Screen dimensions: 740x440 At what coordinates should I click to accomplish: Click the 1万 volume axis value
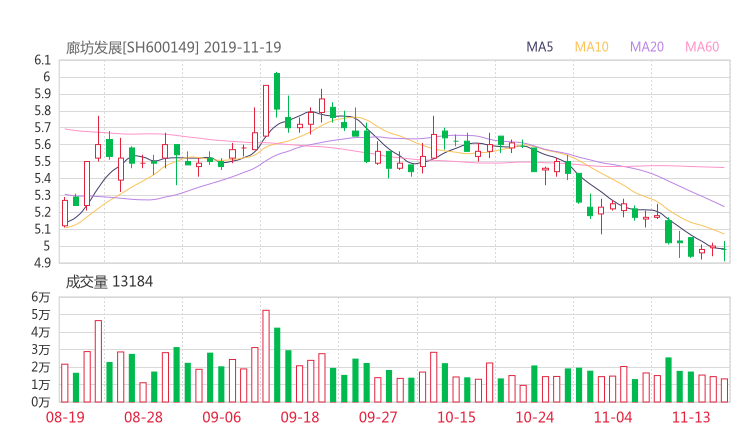pos(41,385)
